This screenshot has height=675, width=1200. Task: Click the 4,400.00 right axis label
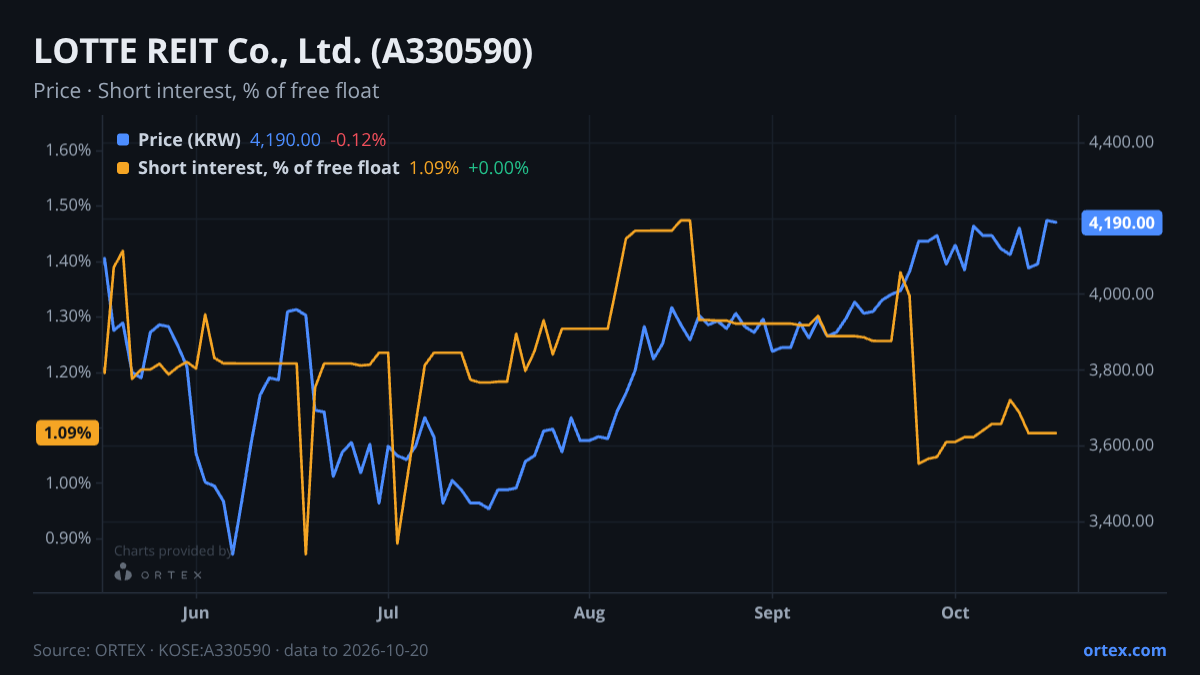pos(1122,143)
